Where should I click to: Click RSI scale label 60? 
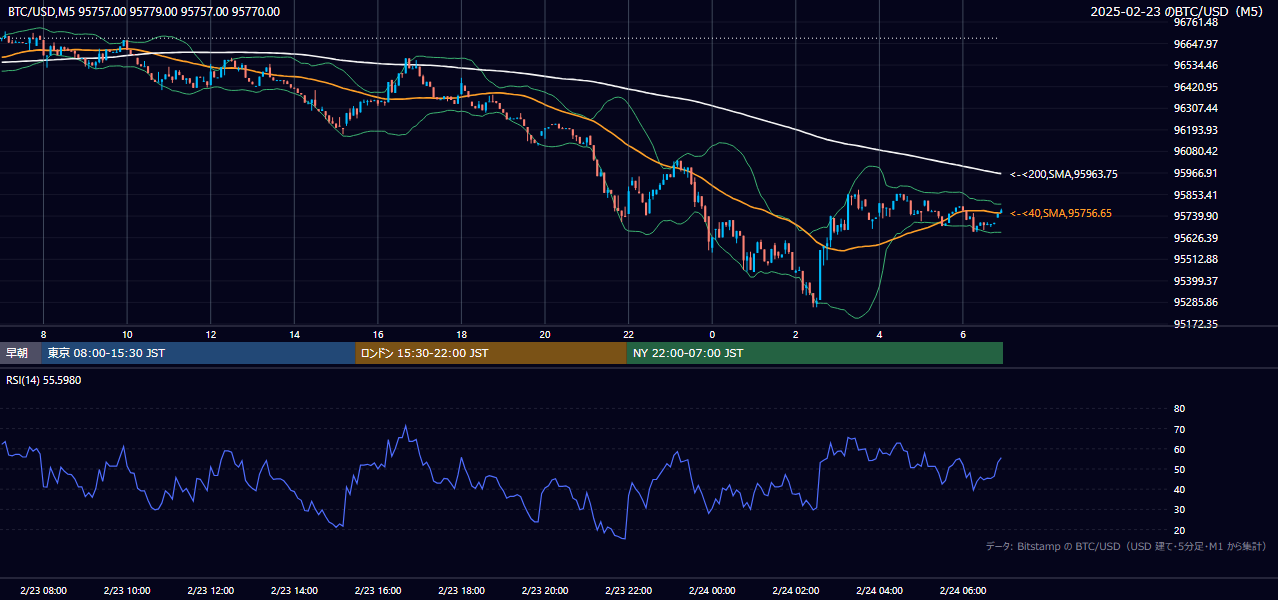click(1179, 449)
